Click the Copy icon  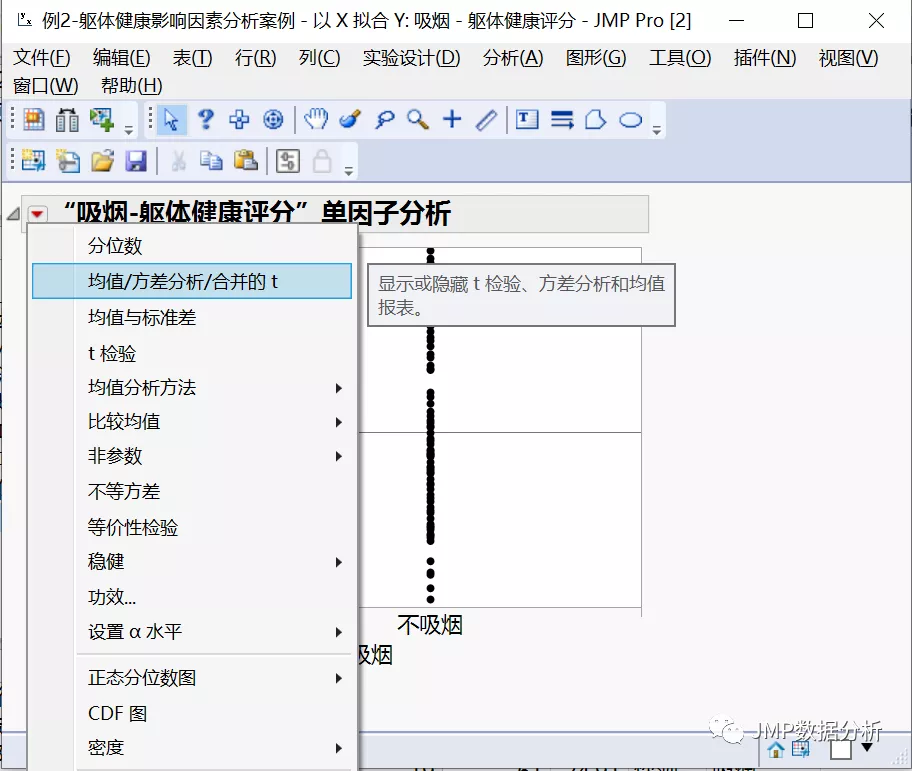(x=211, y=160)
